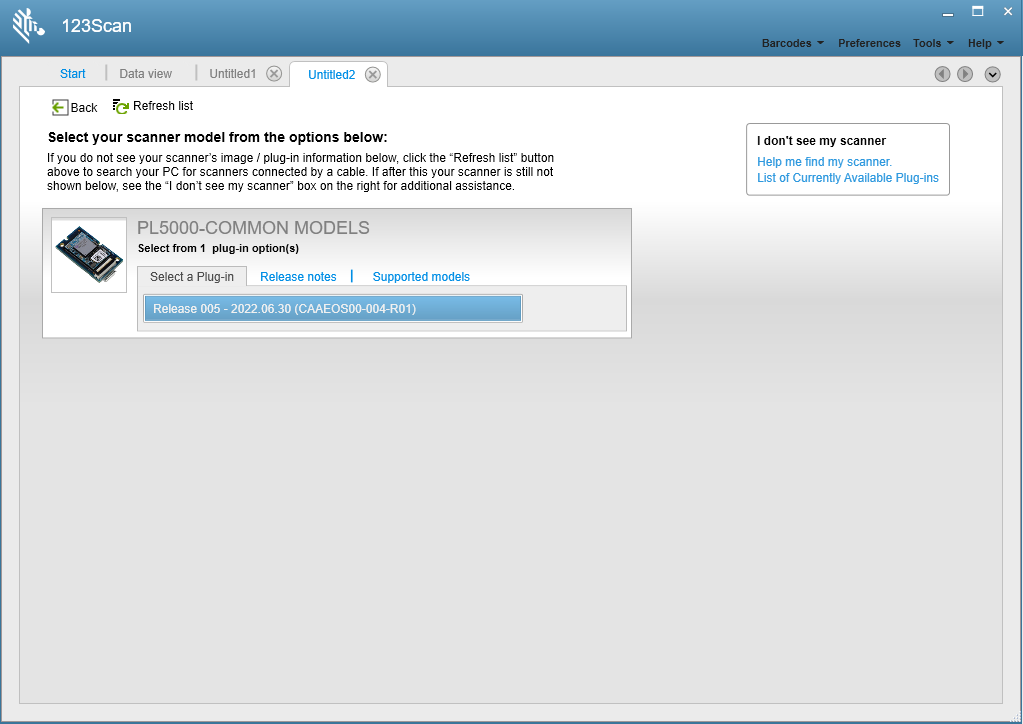Screen dimensions: 1023x724
Task: Open the Tools menu
Action: coord(933,43)
